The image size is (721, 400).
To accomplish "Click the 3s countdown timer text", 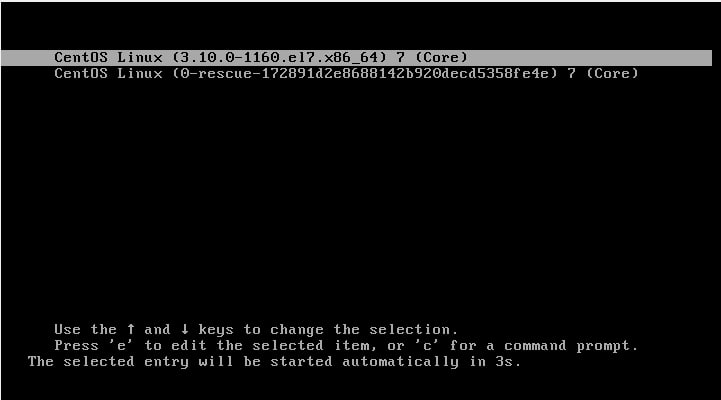I will (504, 361).
